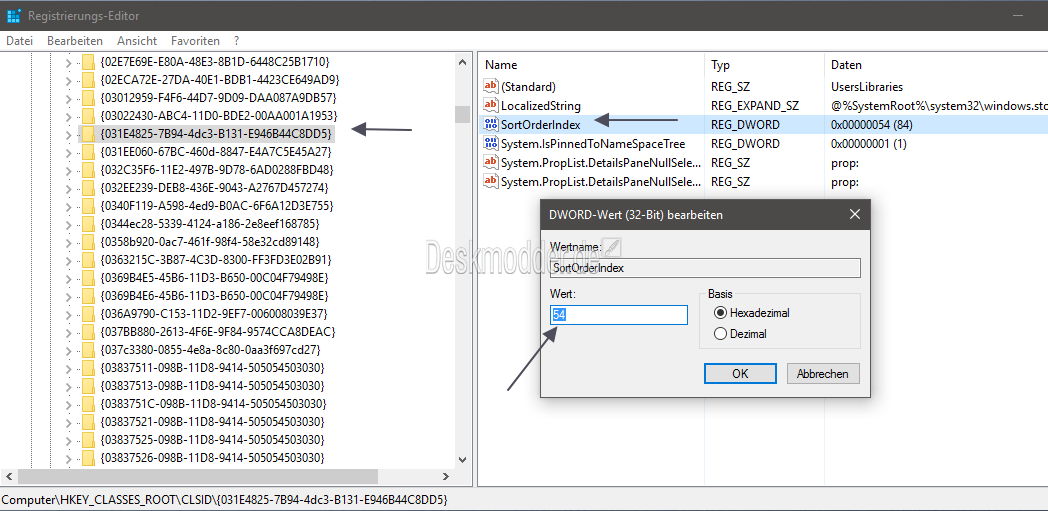Click folder icon of {032EE239-DEB8-436E-9043-A2767D457274}
This screenshot has width=1048, height=511.
tap(88, 188)
